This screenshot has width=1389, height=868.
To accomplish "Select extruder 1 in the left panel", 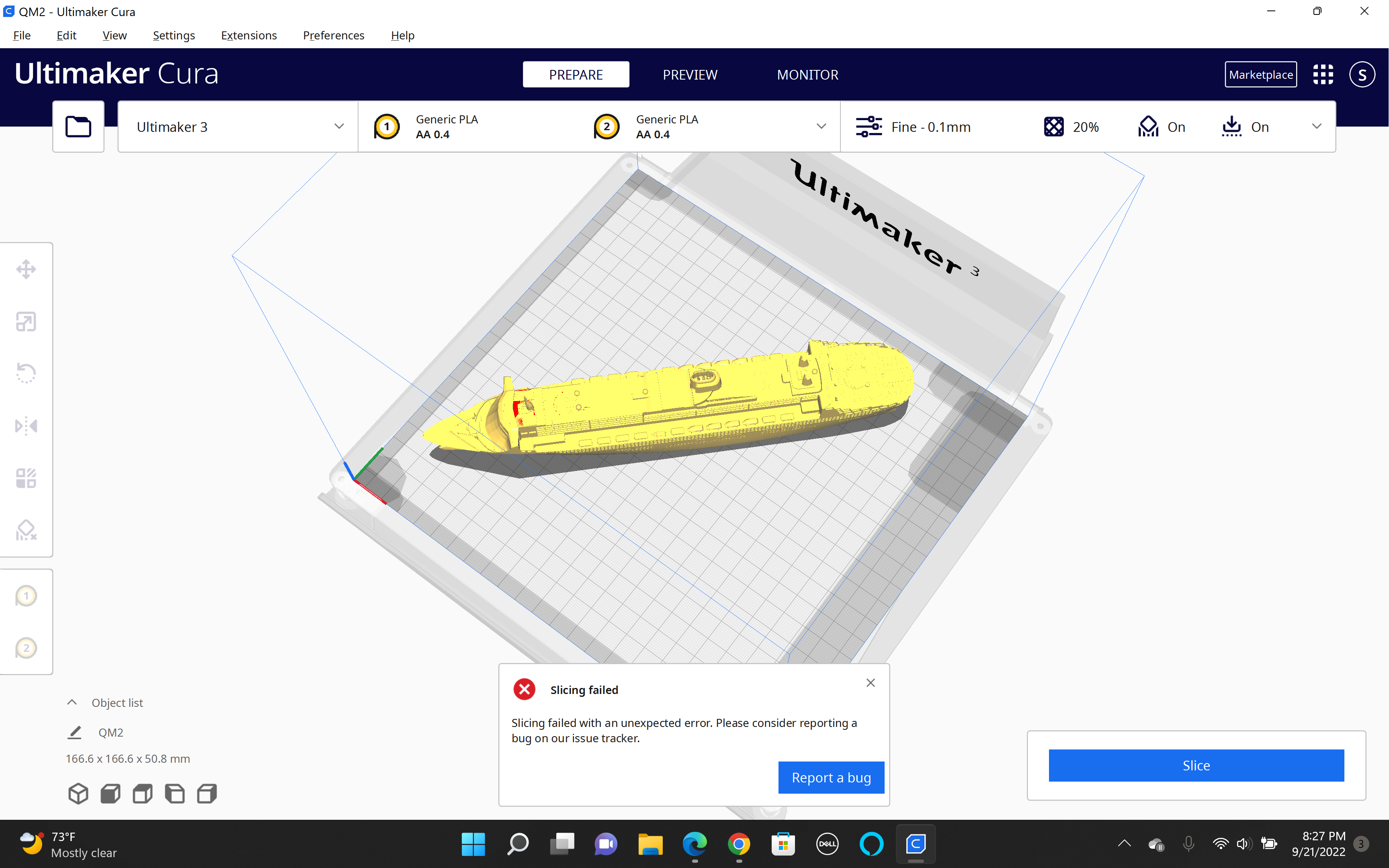I will coord(27,596).
